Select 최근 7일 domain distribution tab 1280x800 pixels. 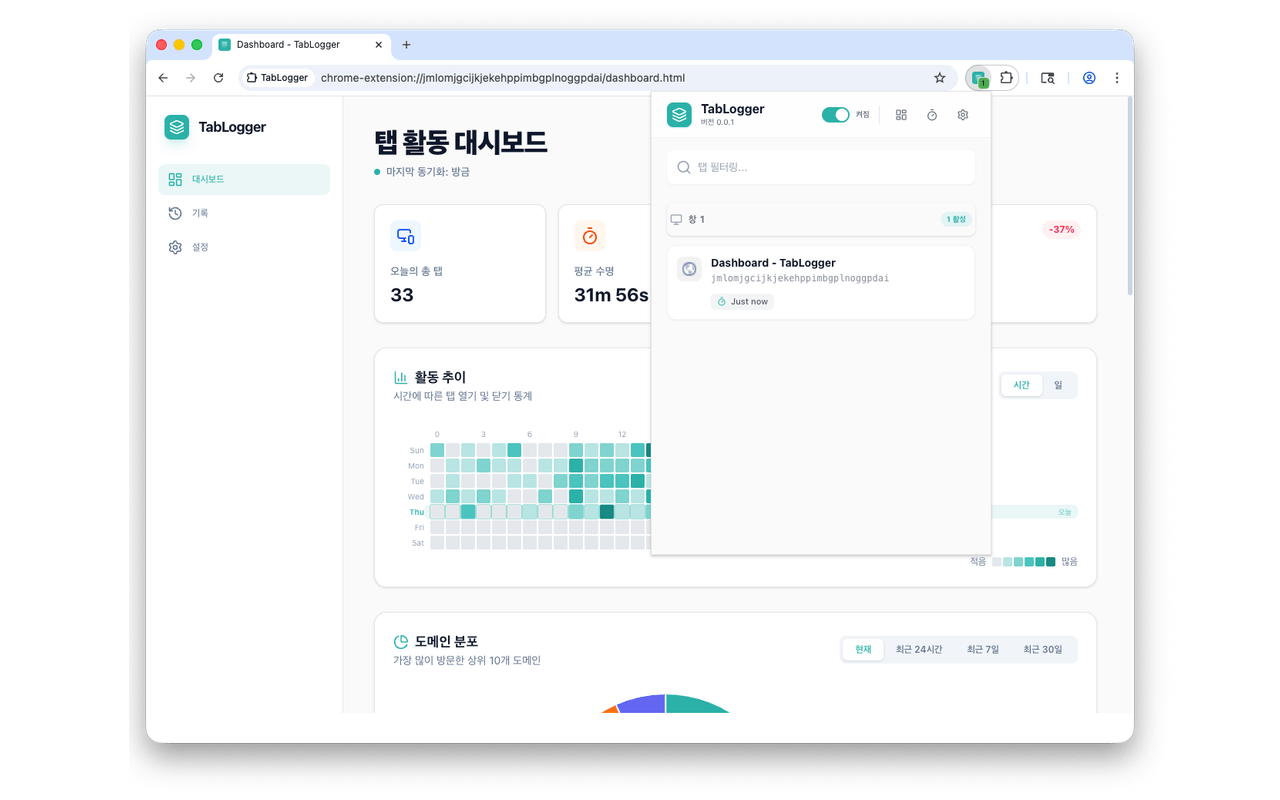(982, 649)
